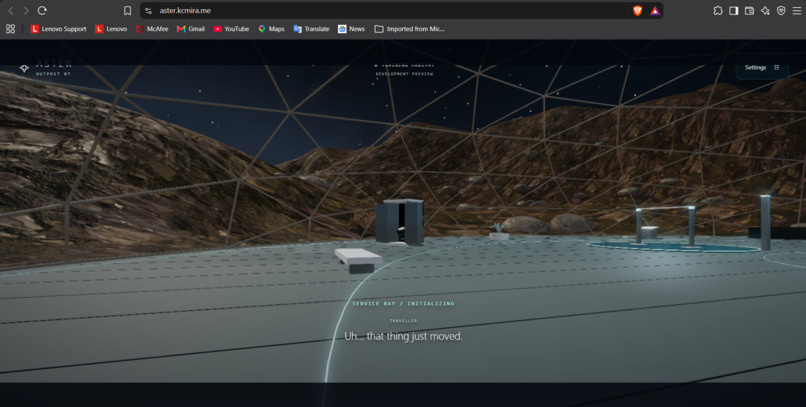Viewport: 806px width, 407px height.
Task: Click the DEVELOPMENT PREVIEW label
Action: 405,74
